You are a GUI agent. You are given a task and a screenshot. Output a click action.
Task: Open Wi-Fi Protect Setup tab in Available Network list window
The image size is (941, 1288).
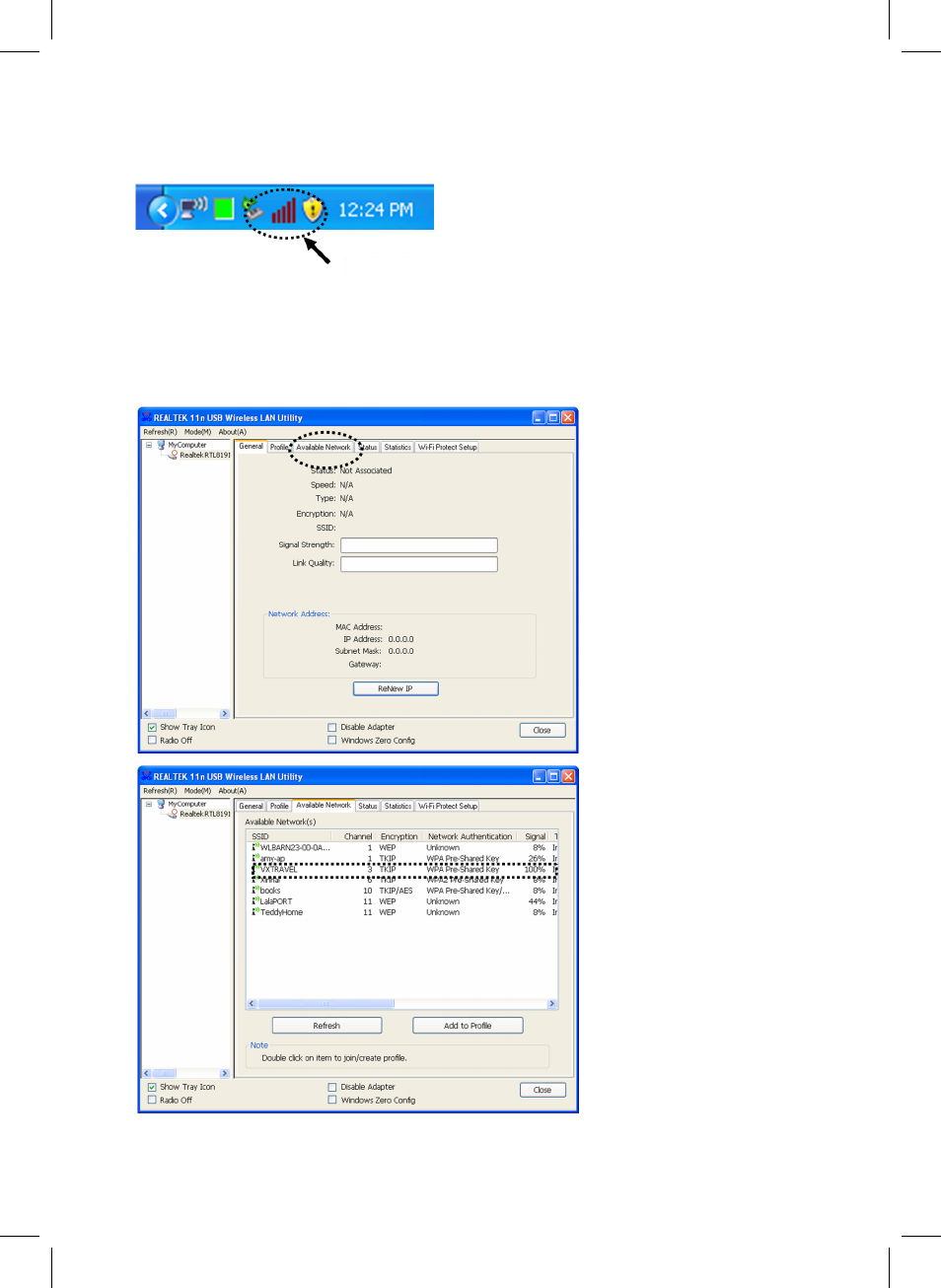pyautogui.click(x=448, y=806)
